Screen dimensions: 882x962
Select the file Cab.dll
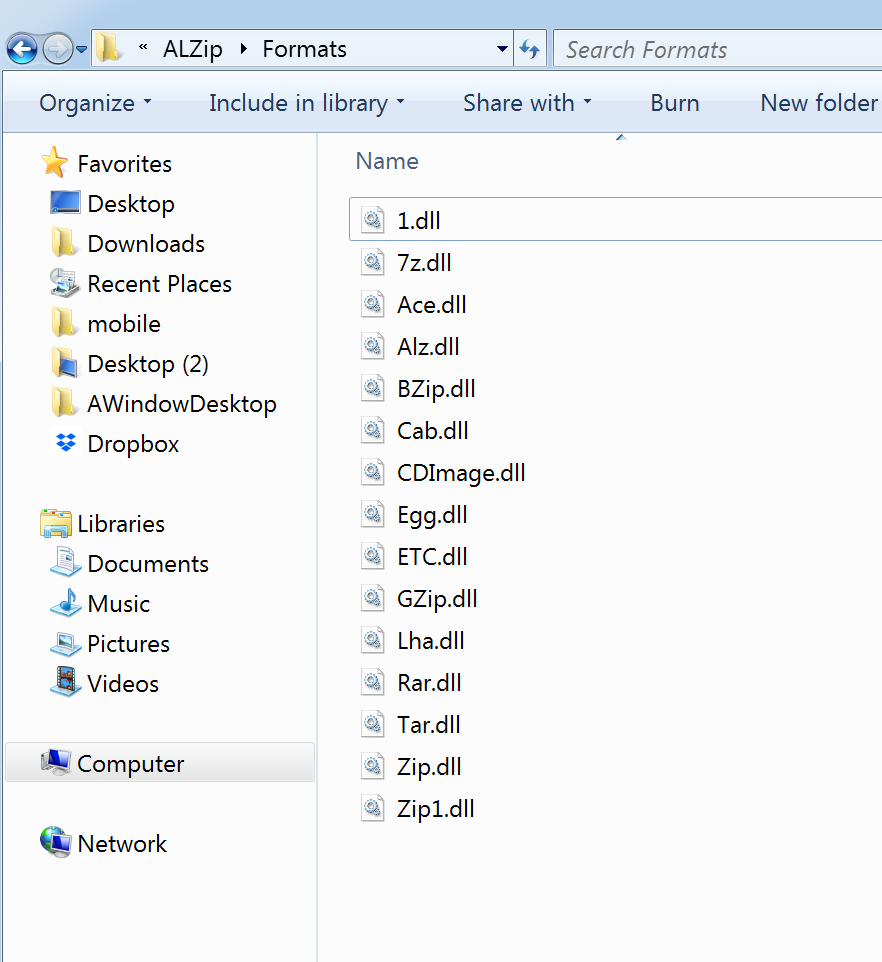click(432, 431)
